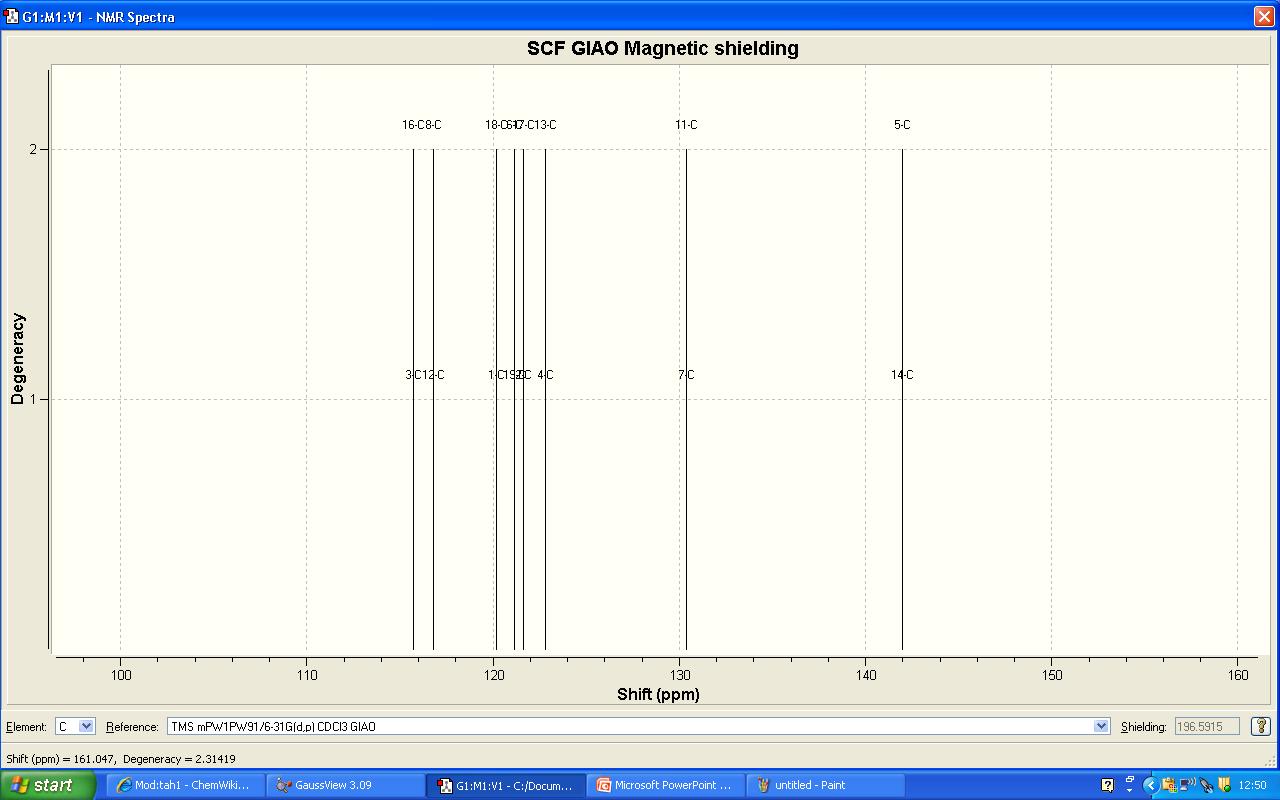Viewport: 1280px width, 800px height.
Task: Click the 8-C peak label
Action: point(432,125)
